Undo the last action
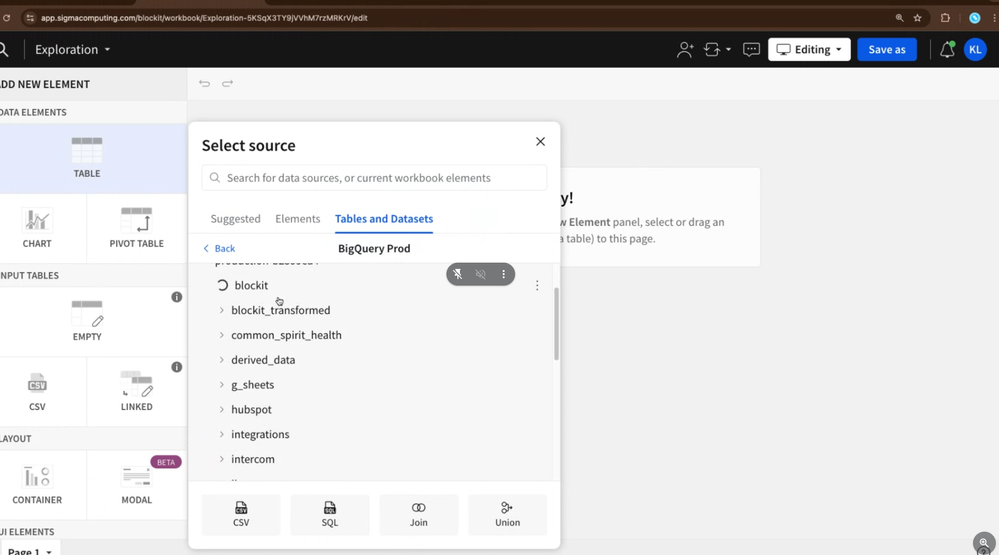This screenshot has width=999, height=555. pos(204,83)
